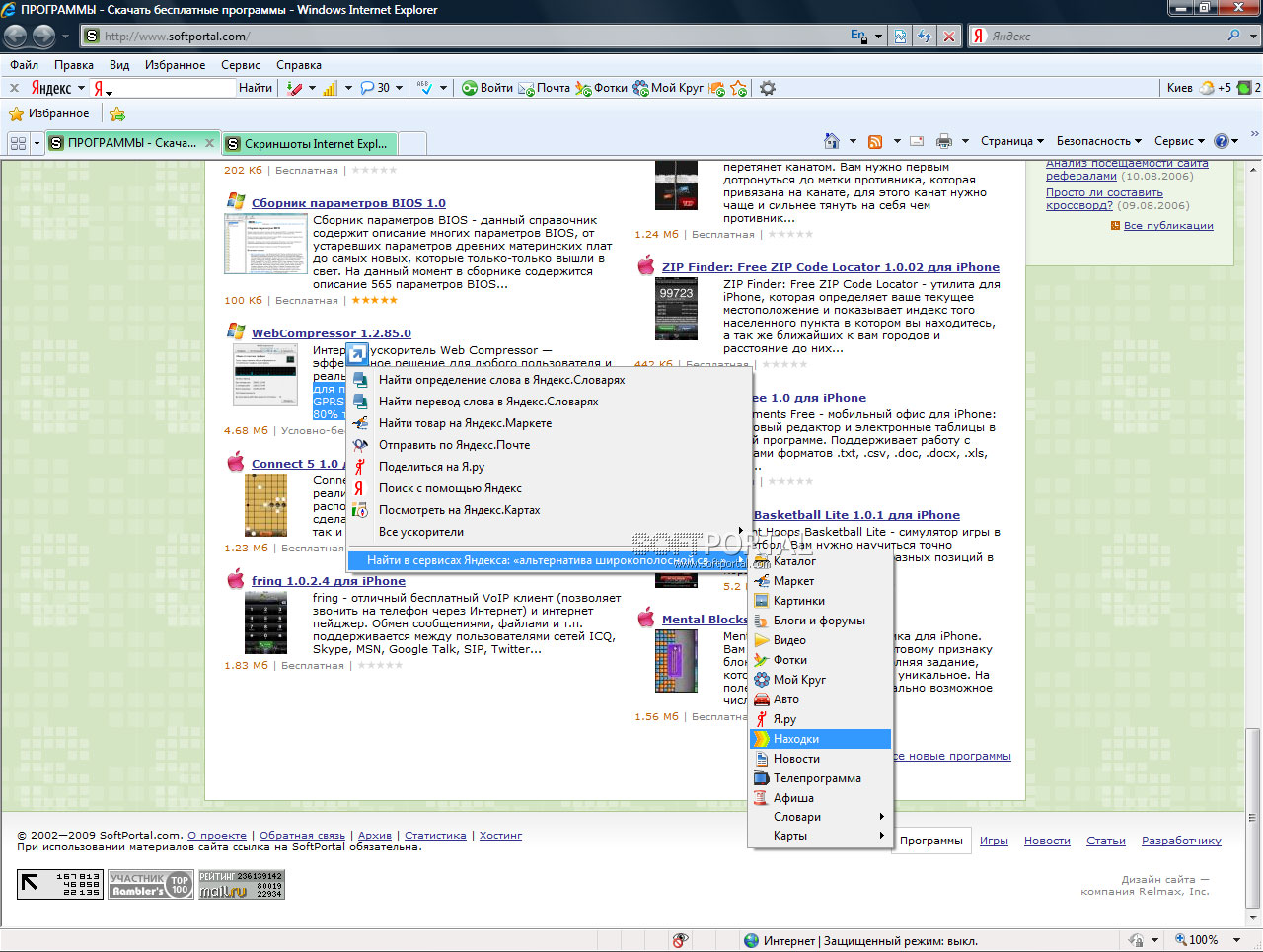The width and height of the screenshot is (1263, 952).
Task: Close the ПРОГРАММЫ tab
Action: 208,143
